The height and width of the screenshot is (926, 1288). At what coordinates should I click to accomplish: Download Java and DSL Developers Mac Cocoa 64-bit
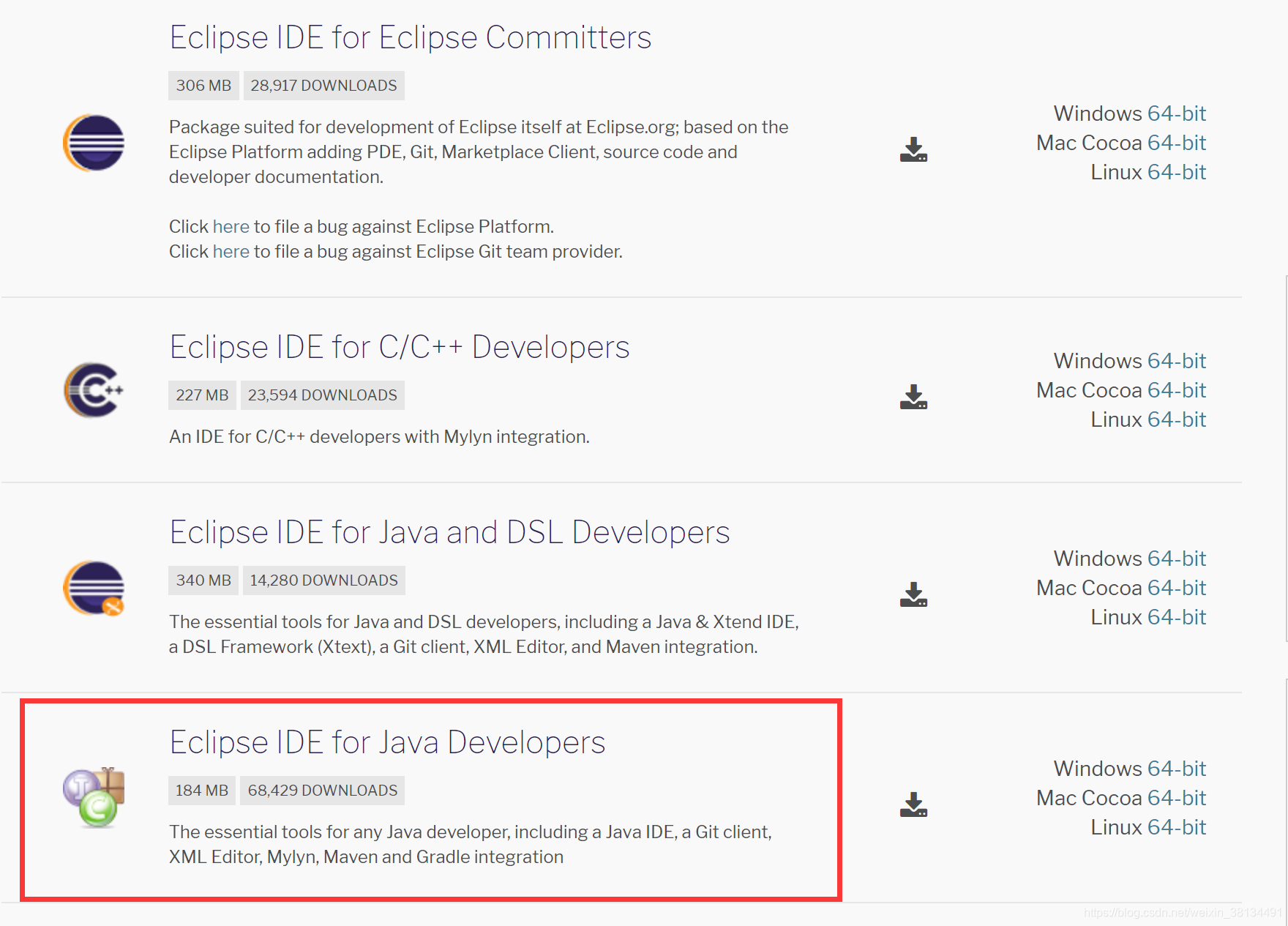[1177, 588]
